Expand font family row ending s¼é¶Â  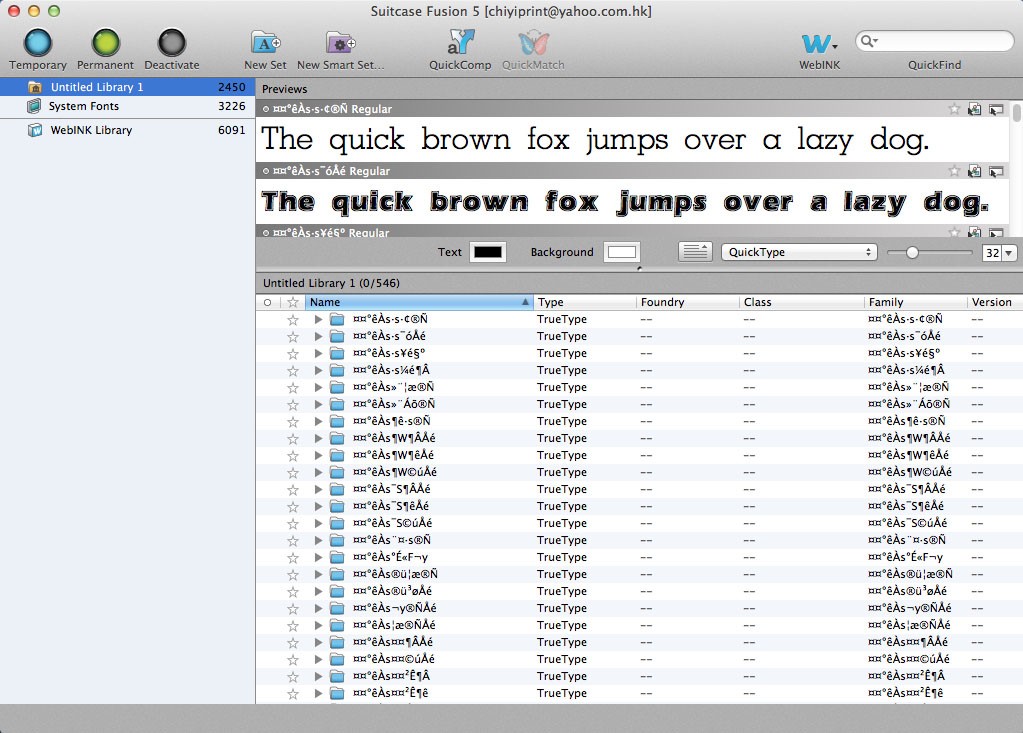pos(318,370)
